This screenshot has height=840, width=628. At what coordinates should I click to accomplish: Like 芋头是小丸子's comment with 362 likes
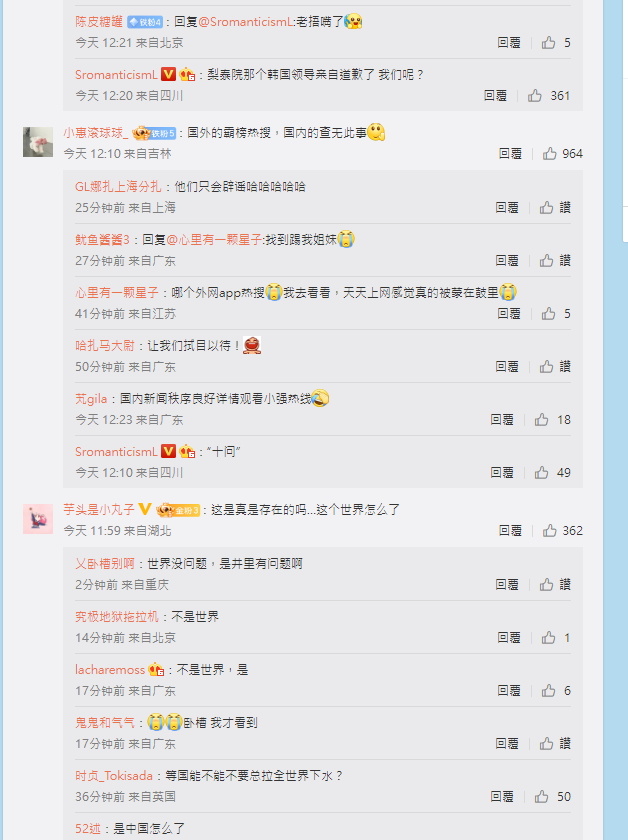(550, 531)
